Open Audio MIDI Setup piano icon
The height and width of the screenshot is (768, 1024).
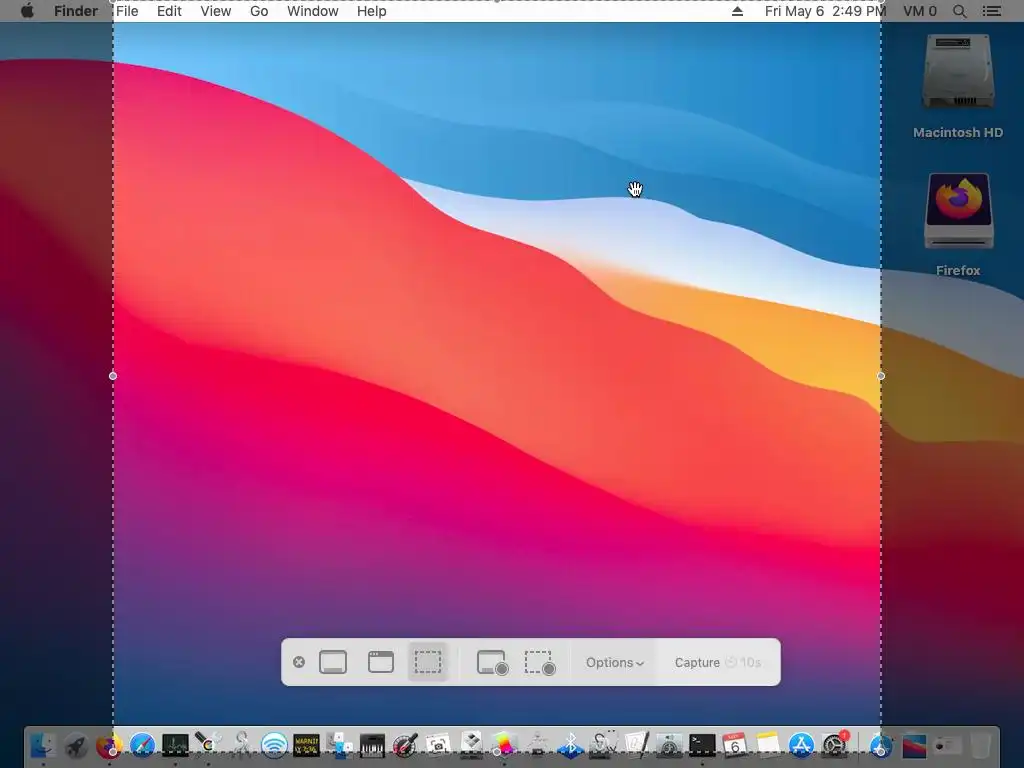pos(372,744)
